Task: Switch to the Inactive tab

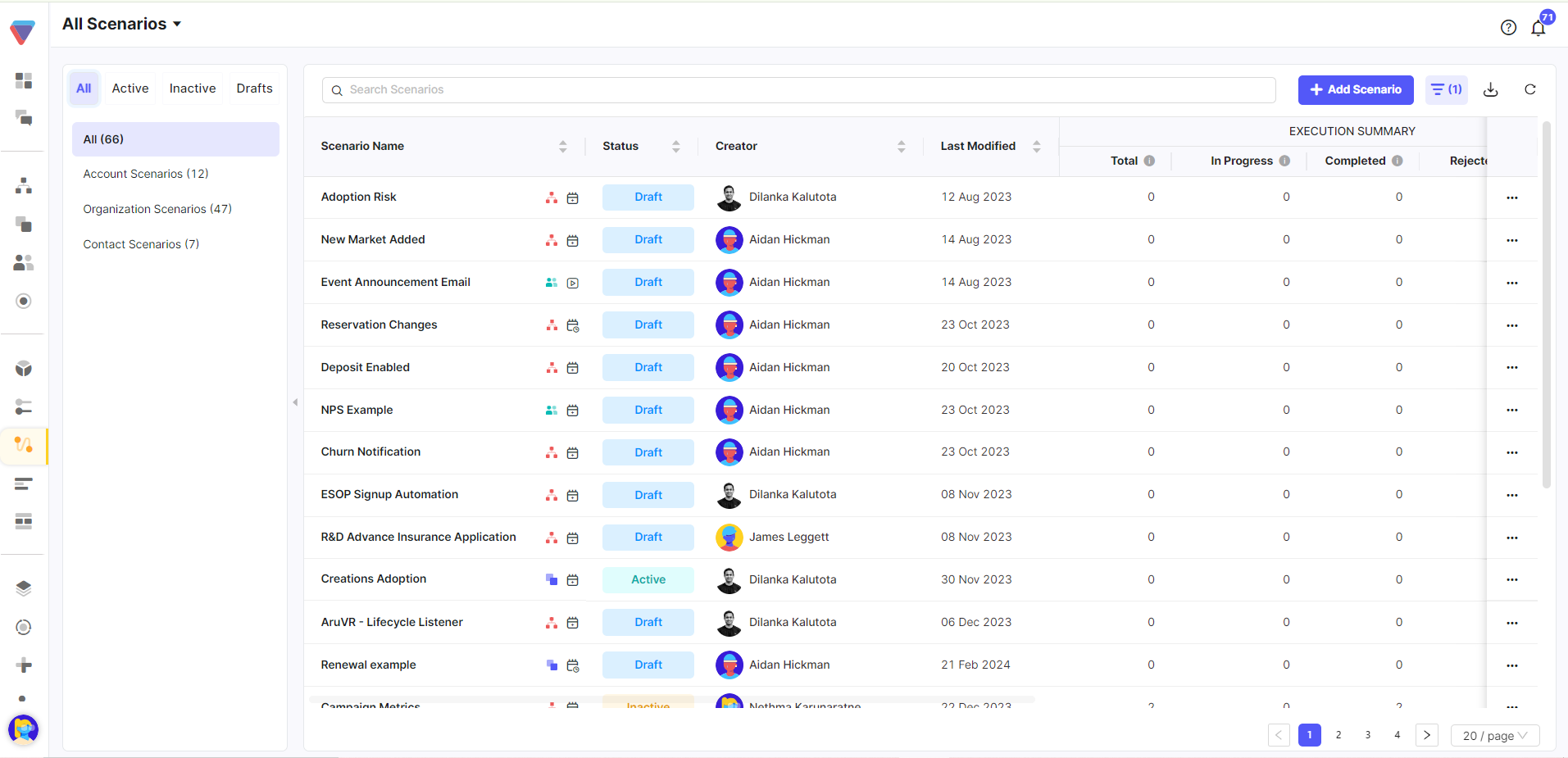Action: pyautogui.click(x=193, y=89)
